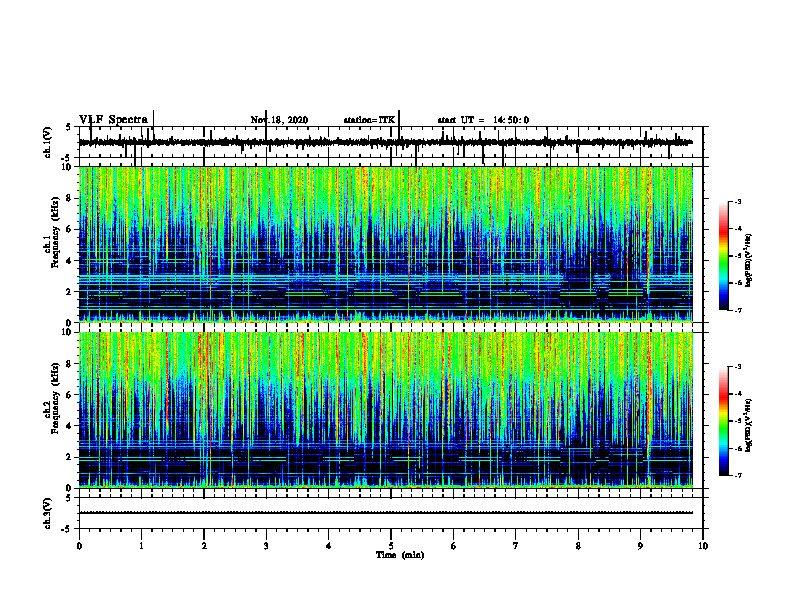
Task: Select the date text "Nov.18, 2020"
Action: tap(279, 120)
